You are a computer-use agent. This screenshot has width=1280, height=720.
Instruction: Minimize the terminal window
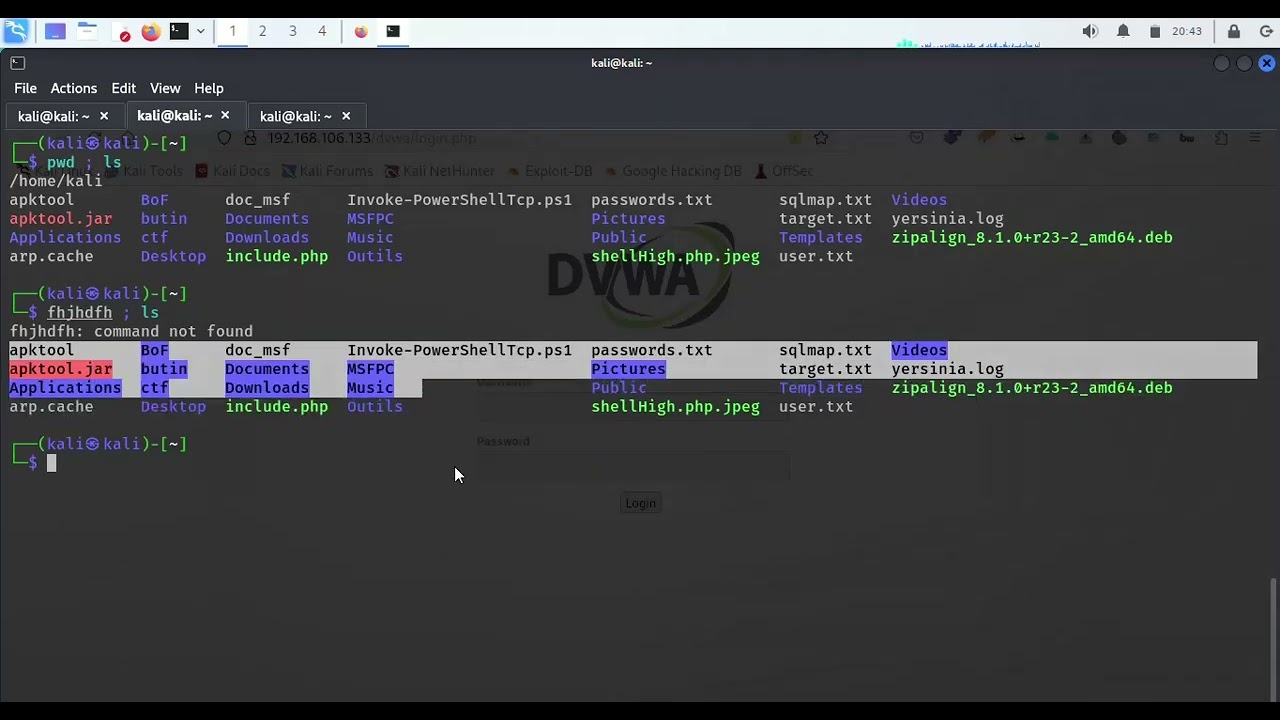click(x=1221, y=63)
